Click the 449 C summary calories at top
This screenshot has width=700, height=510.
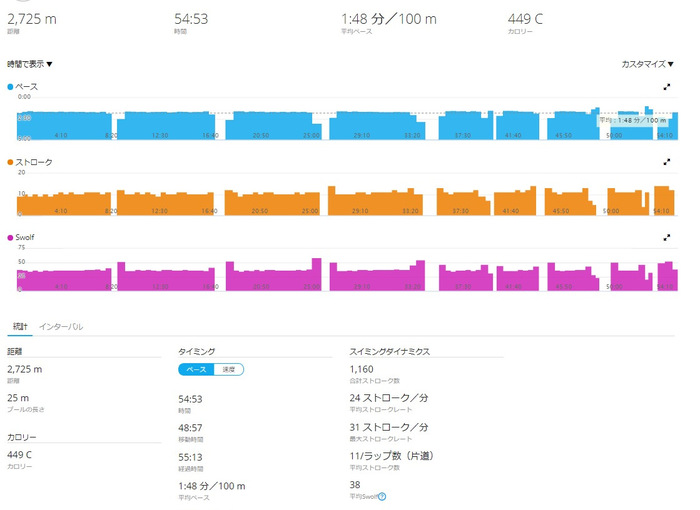coord(525,19)
